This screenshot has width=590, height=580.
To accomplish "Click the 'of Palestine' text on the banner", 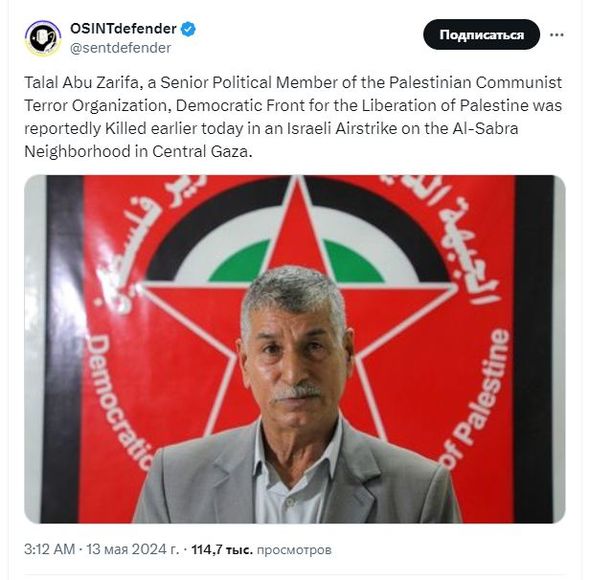I will click(478, 399).
